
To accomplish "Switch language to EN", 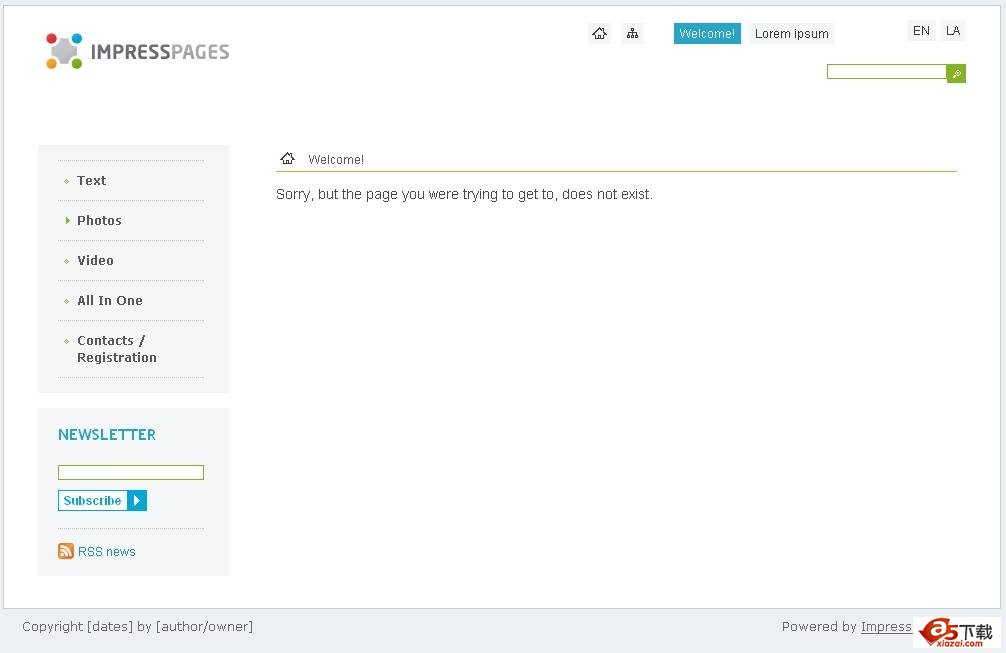I will coord(921,31).
